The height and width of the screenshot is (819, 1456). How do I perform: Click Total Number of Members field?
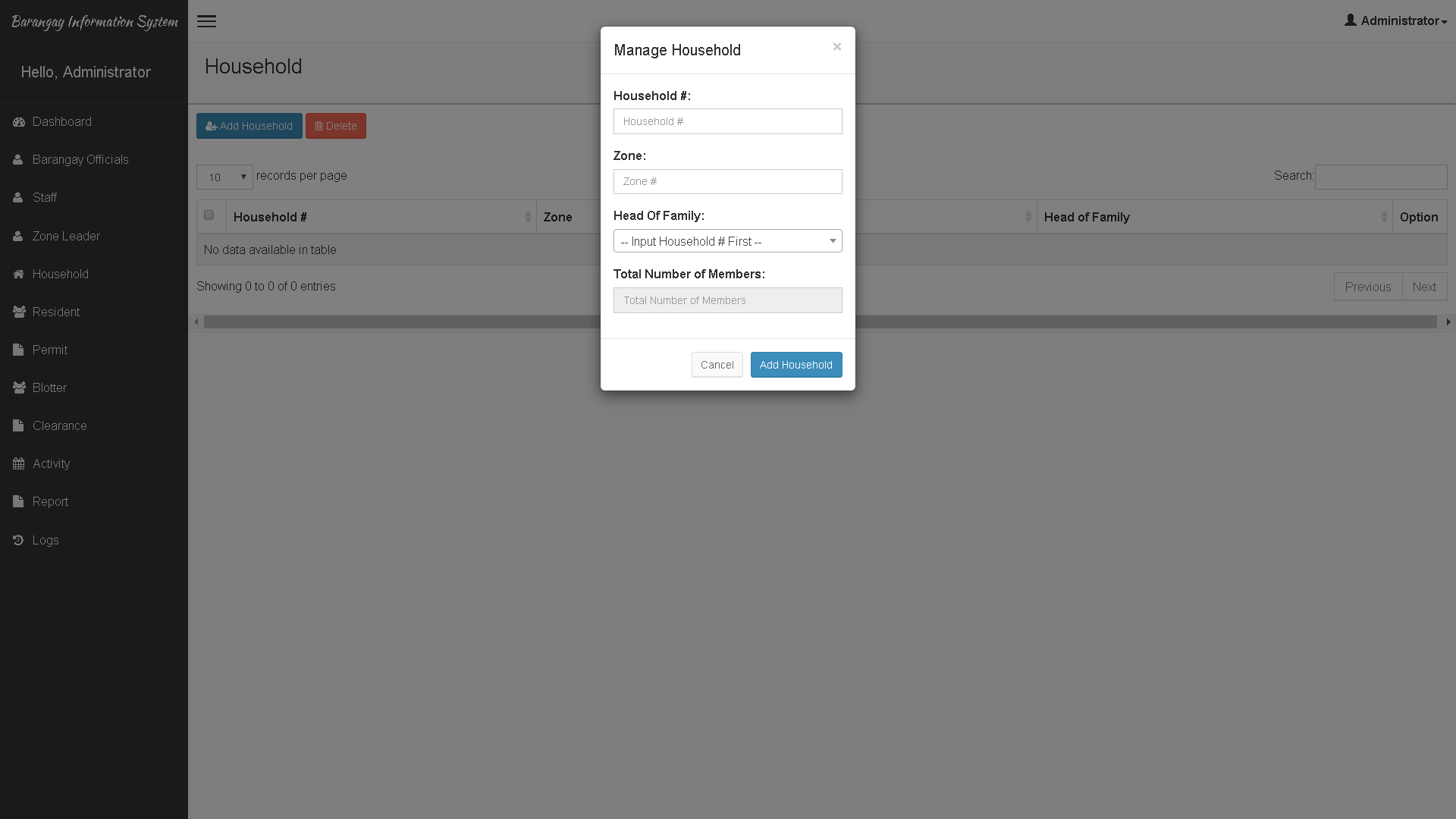(x=728, y=300)
